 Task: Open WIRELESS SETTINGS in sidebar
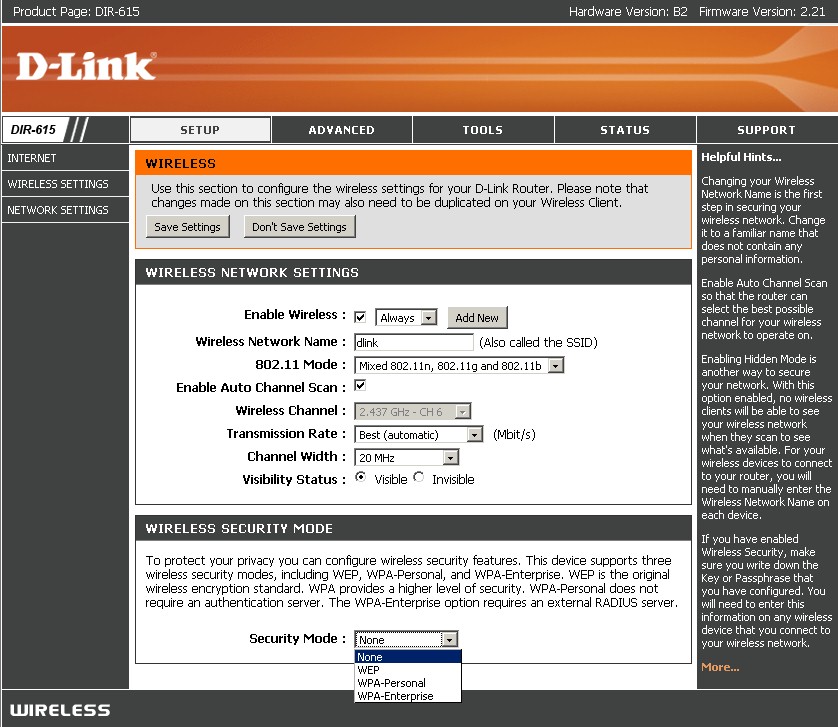pyautogui.click(x=65, y=184)
